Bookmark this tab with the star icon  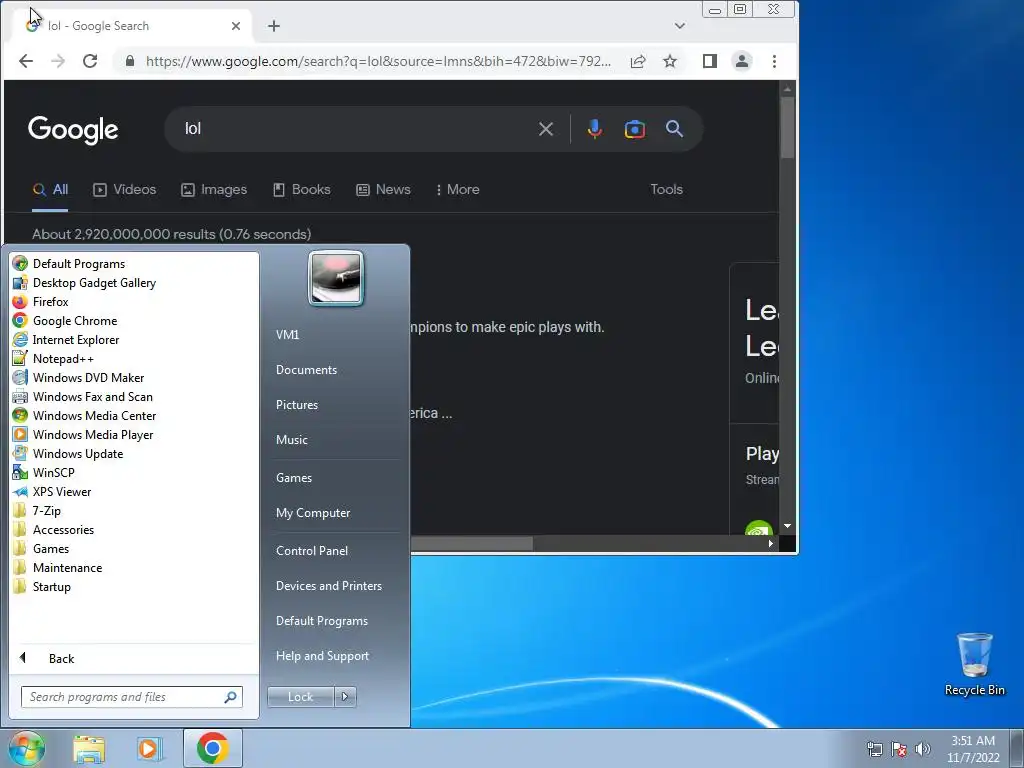(x=670, y=61)
